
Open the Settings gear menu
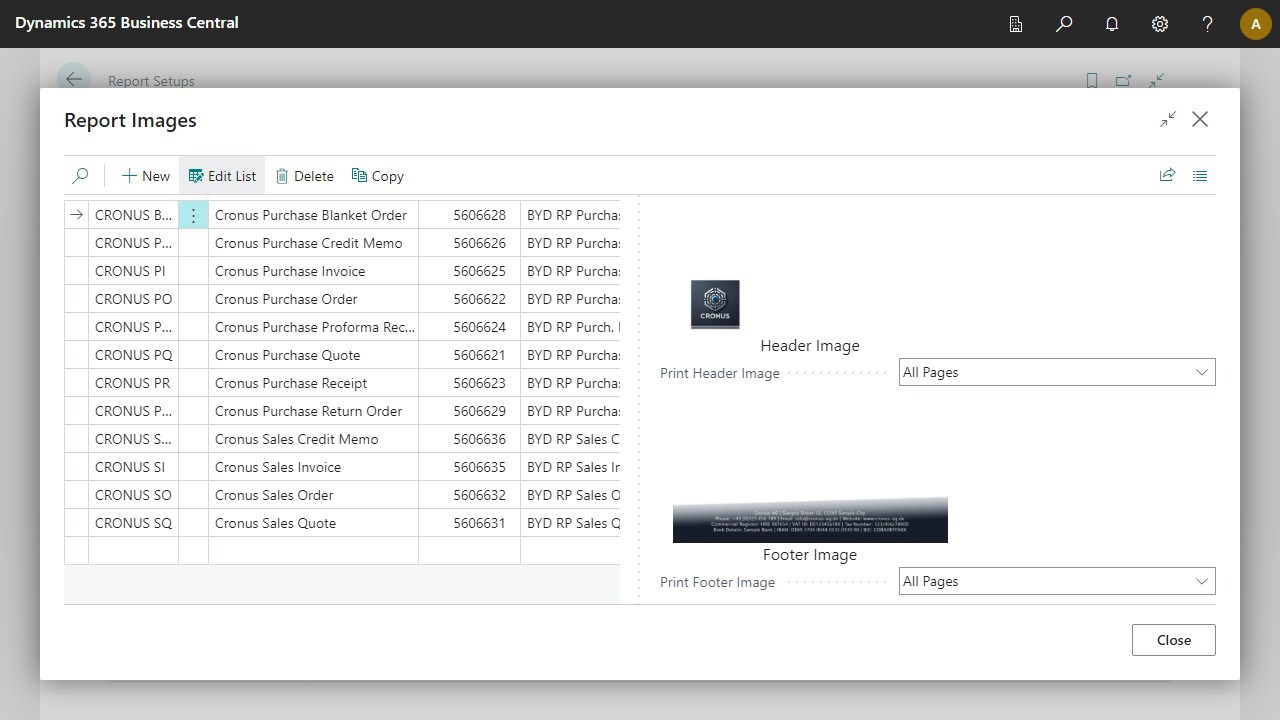click(x=1159, y=23)
